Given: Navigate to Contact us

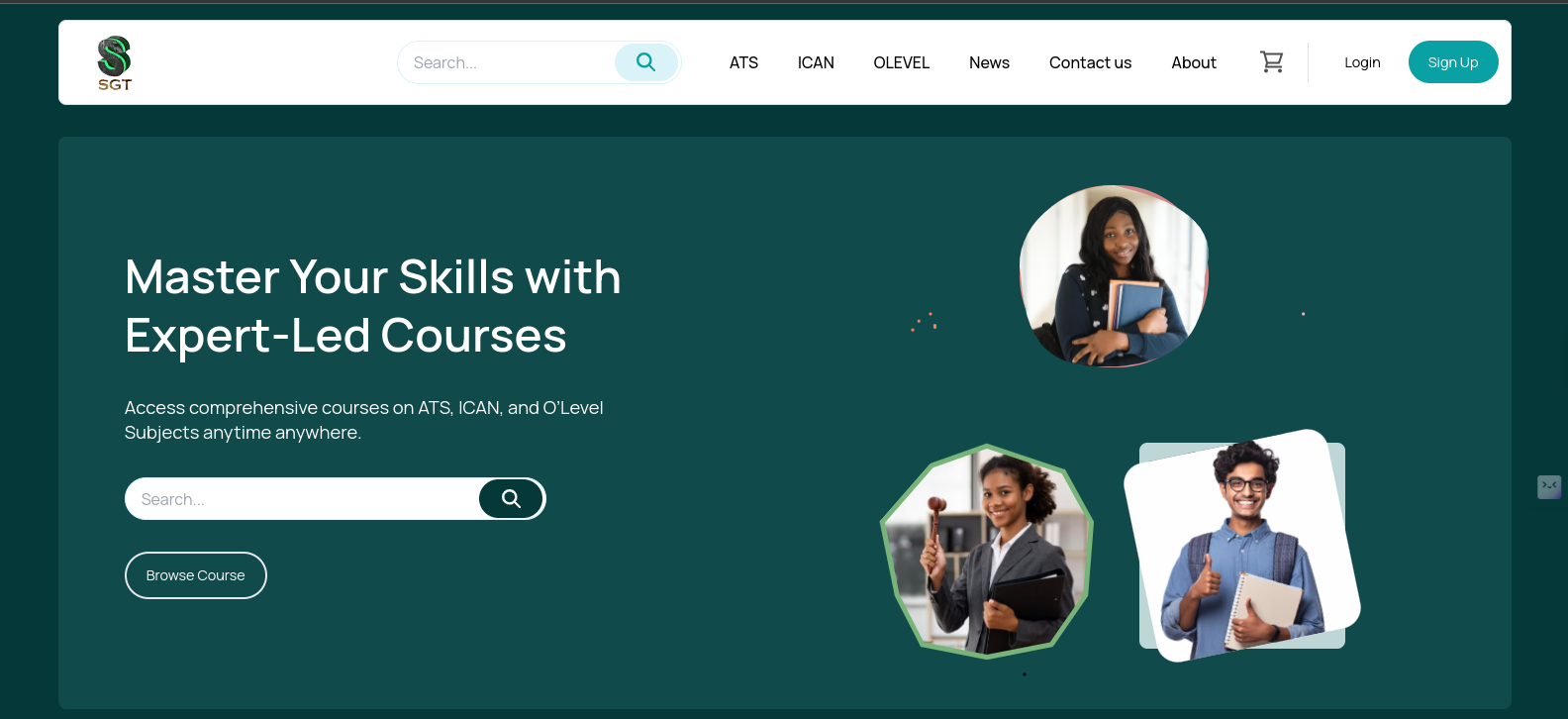Looking at the screenshot, I should click(x=1090, y=62).
